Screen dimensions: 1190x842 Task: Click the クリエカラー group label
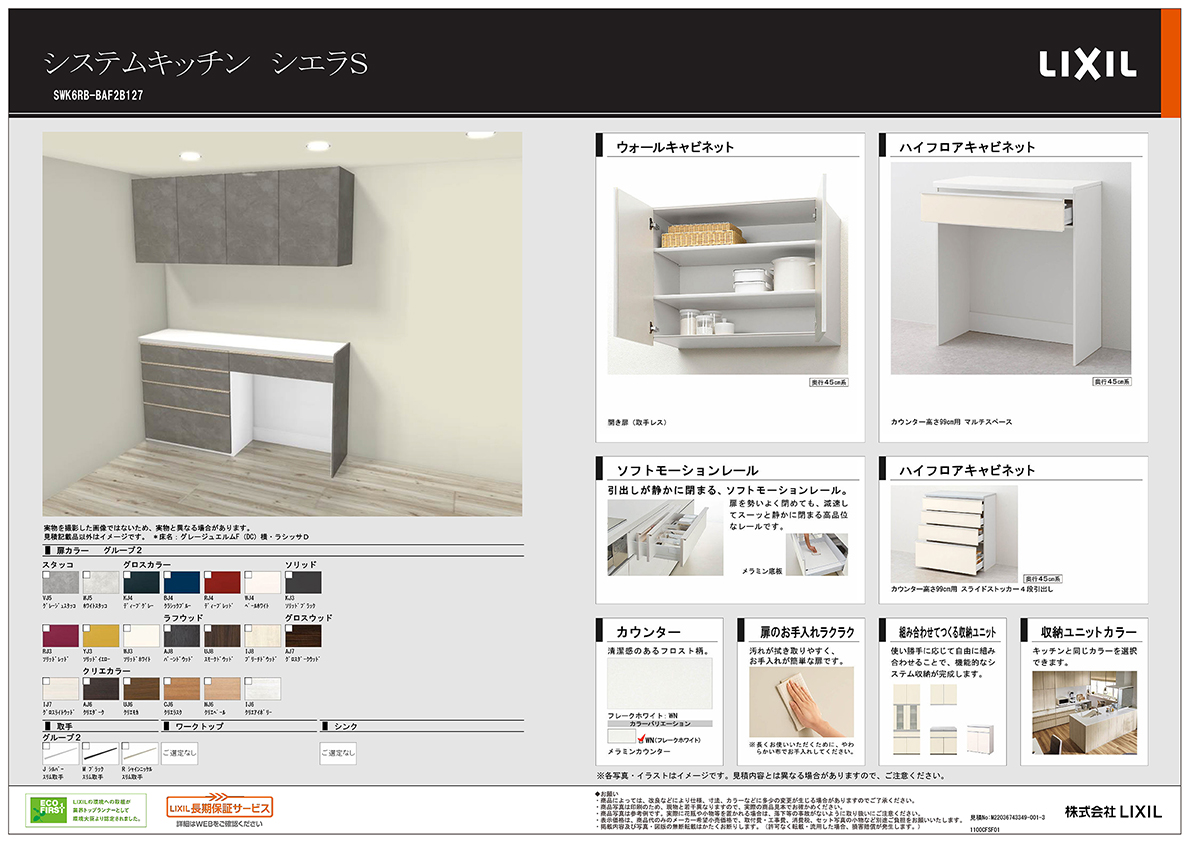(106, 671)
